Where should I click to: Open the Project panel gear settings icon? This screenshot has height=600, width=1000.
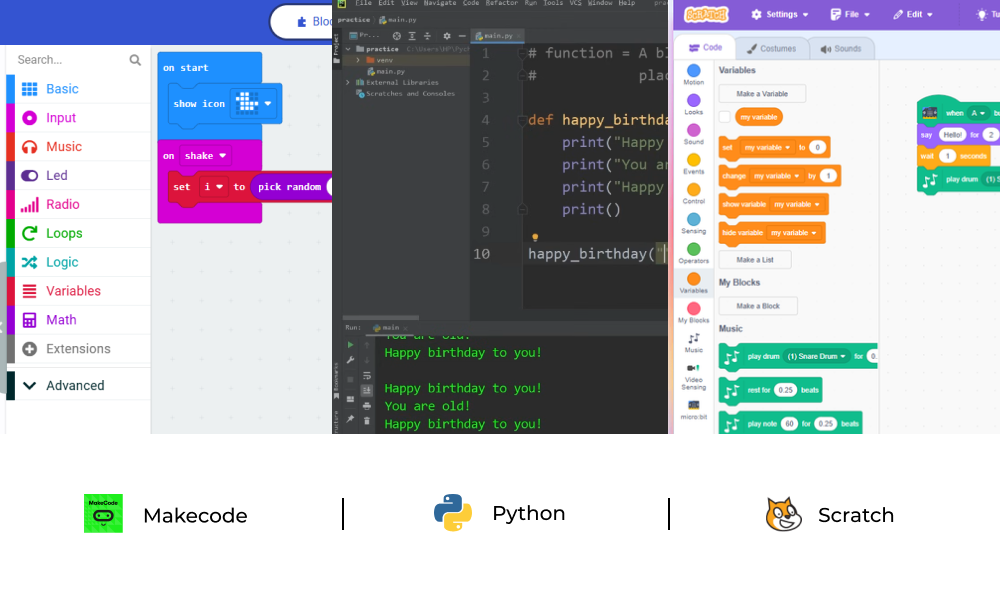pyautogui.click(x=447, y=36)
